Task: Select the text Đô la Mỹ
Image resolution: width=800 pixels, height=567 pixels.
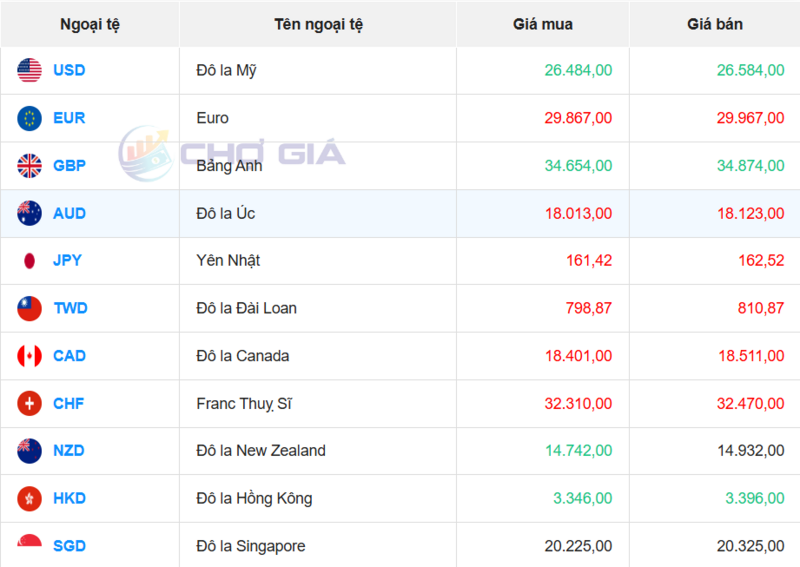Action: point(226,70)
